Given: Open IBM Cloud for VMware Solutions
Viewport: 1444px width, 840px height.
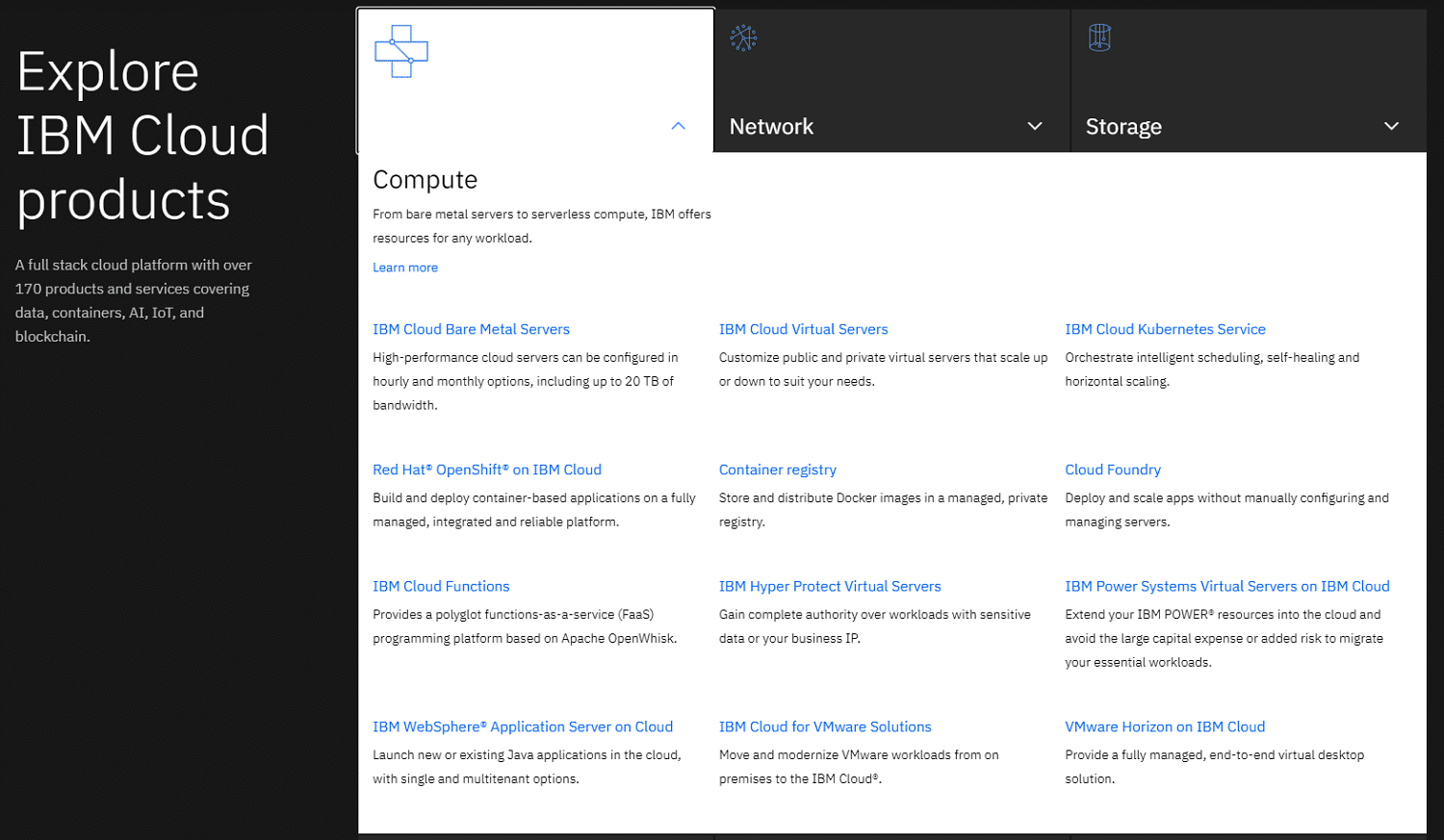Looking at the screenshot, I should (825, 726).
